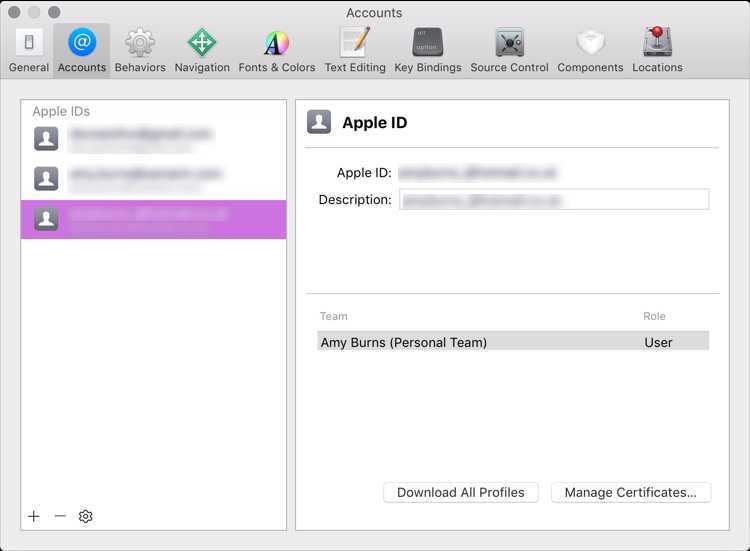
Task: Click the Behaviors tab label
Action: (x=140, y=67)
